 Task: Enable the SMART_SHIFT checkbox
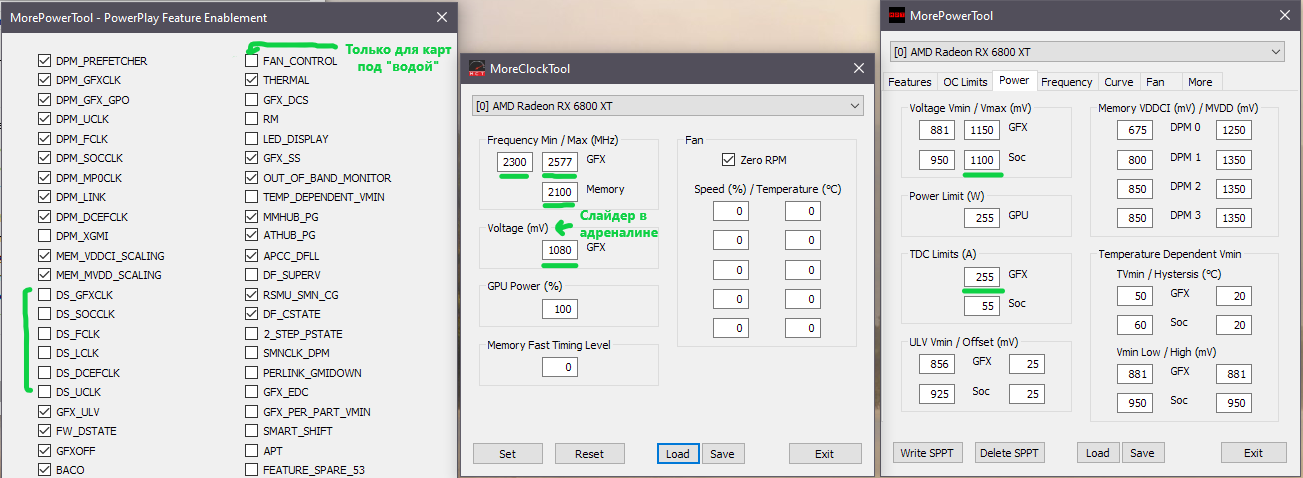(x=251, y=432)
